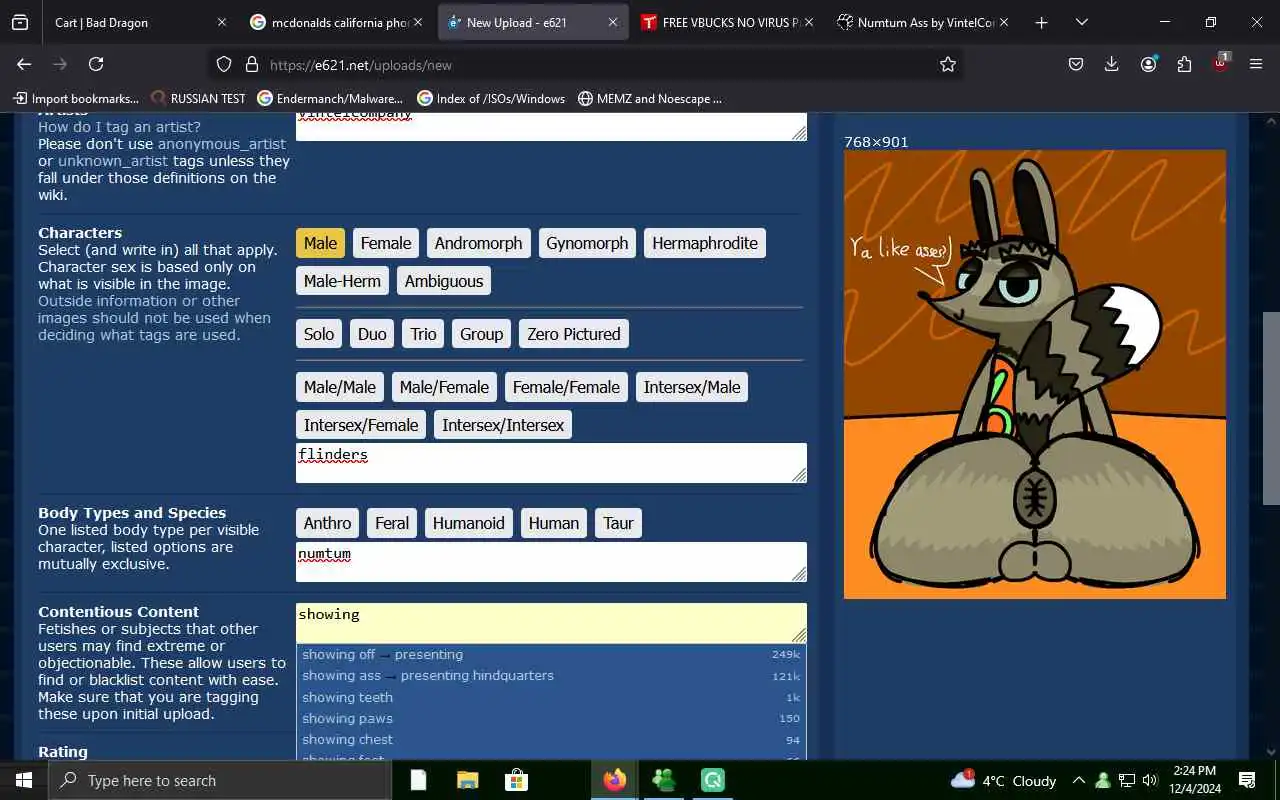Image resolution: width=1280 pixels, height=800 pixels.
Task: Select the Intersex/Intersex tag button
Action: pos(503,425)
